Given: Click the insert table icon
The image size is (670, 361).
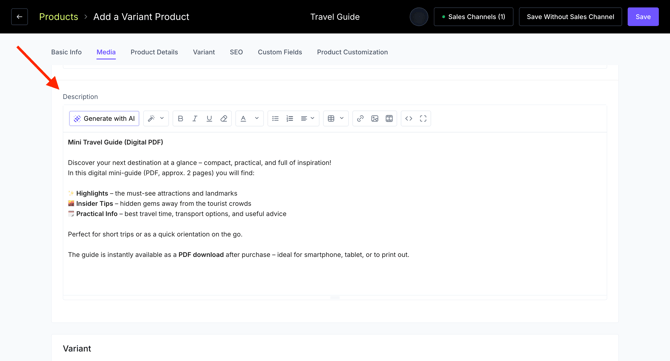Looking at the screenshot, I should tap(331, 118).
